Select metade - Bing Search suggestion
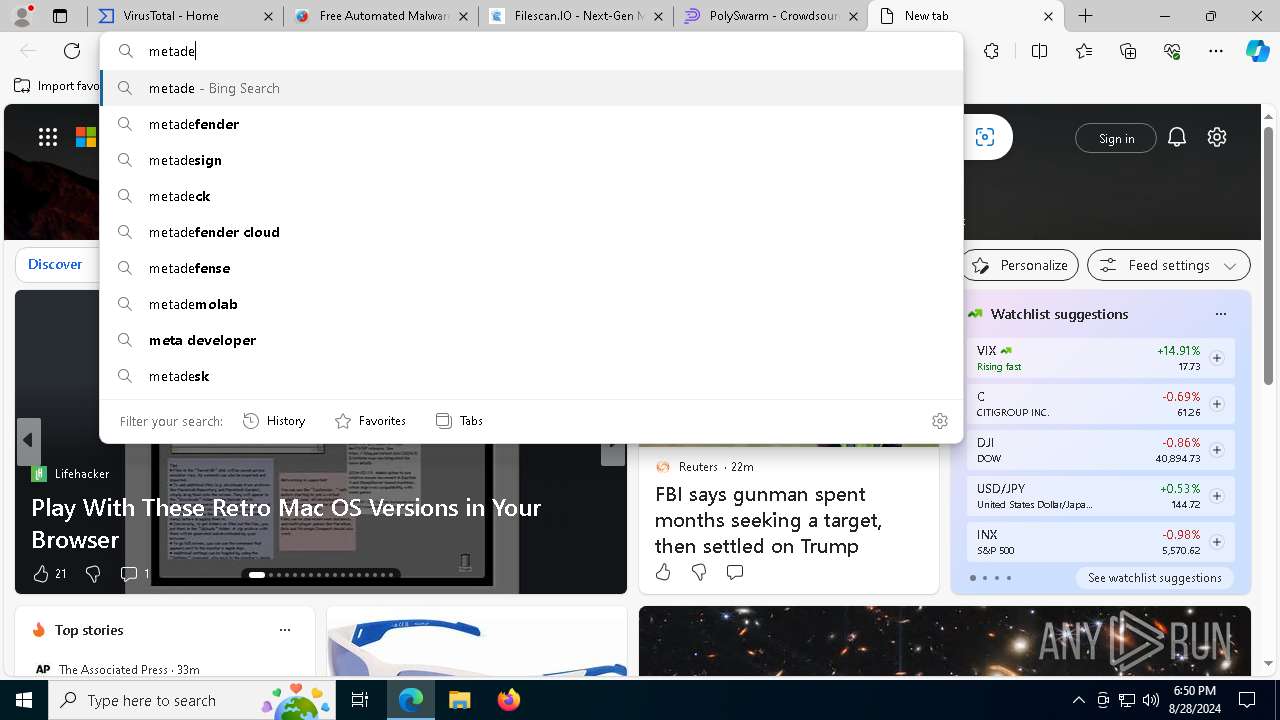 [531, 88]
